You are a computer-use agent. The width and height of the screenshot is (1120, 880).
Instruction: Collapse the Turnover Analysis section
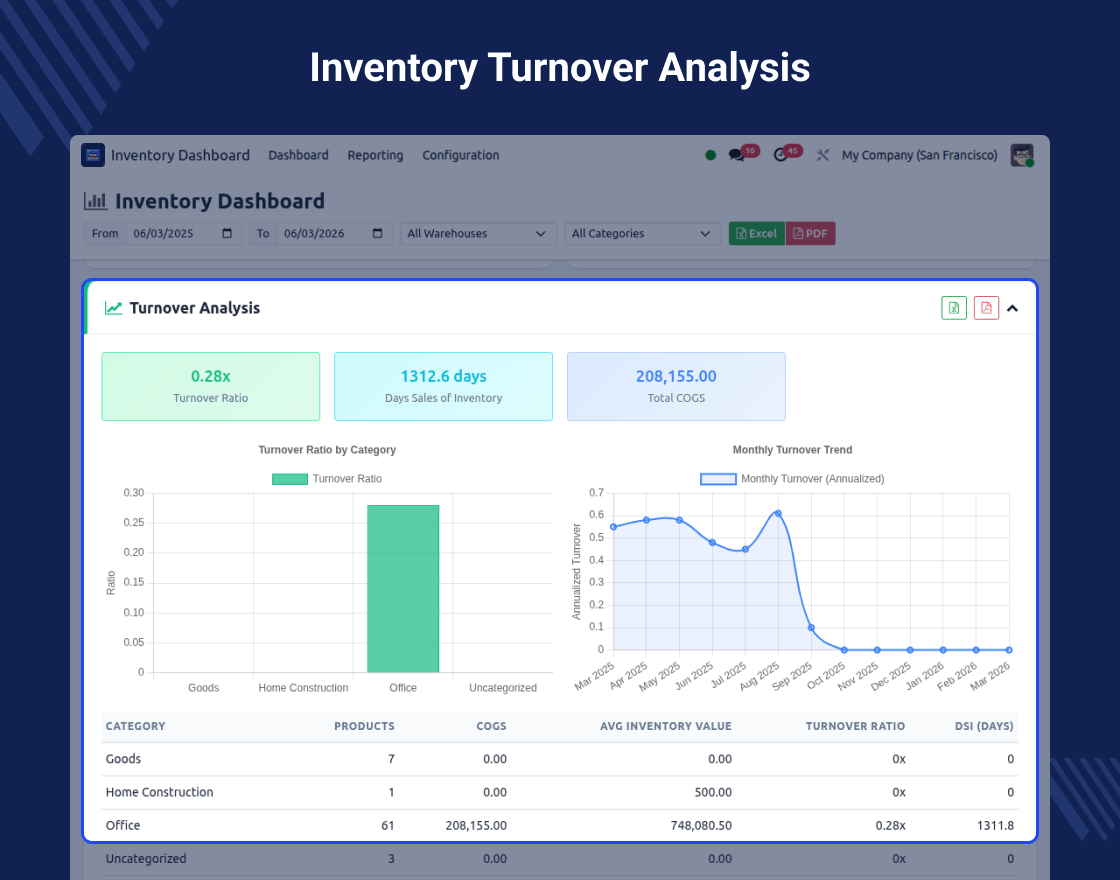click(x=1012, y=309)
